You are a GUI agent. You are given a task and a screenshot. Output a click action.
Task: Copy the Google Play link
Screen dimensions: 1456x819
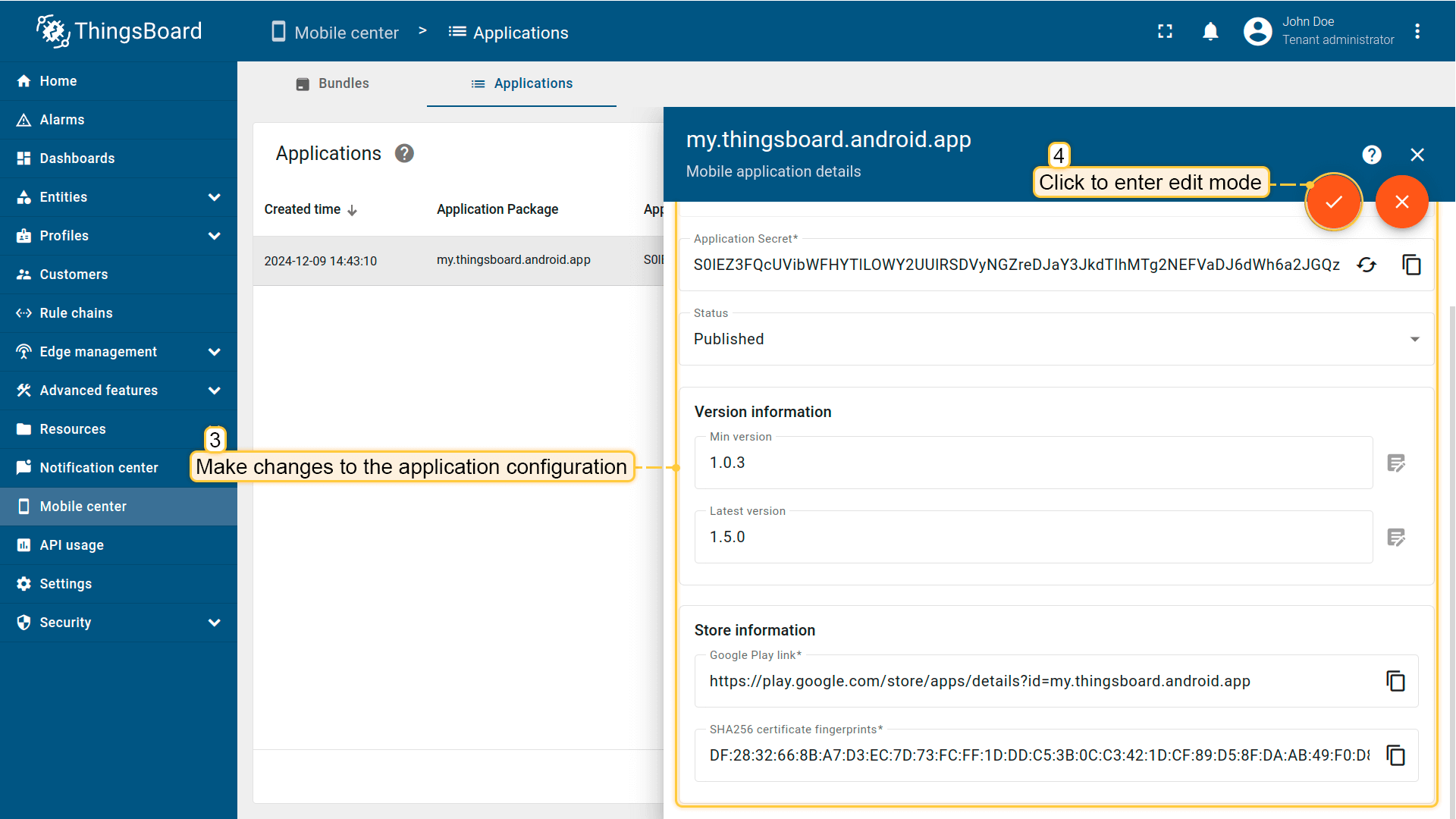[1395, 681]
